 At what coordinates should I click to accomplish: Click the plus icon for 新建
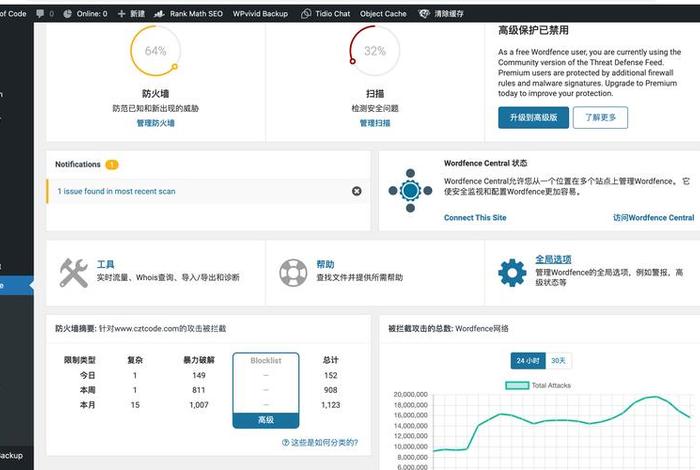tap(121, 13)
